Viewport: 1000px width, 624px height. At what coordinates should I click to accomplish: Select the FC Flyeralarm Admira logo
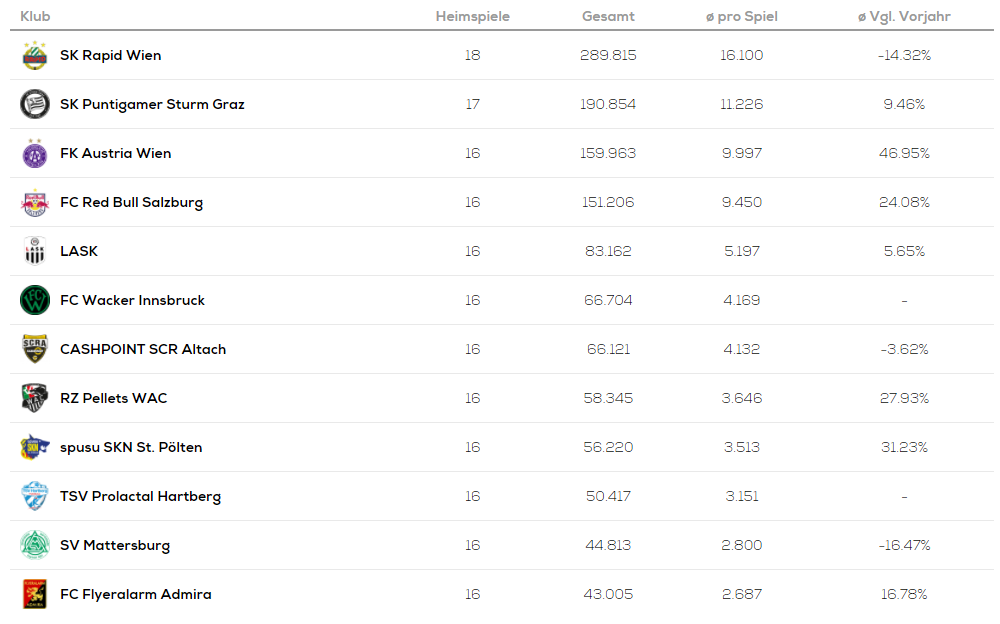35,594
